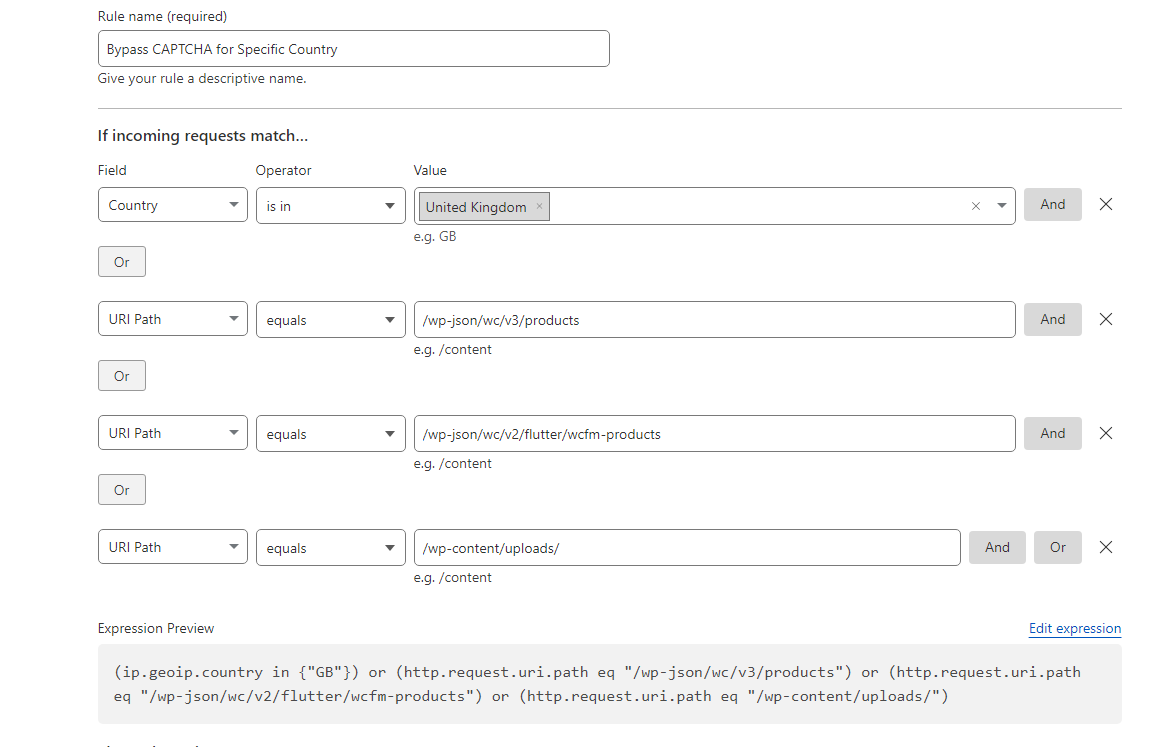1173x747 pixels.
Task: Click Or button on the wp-content/uploads row
Action: tap(1057, 547)
